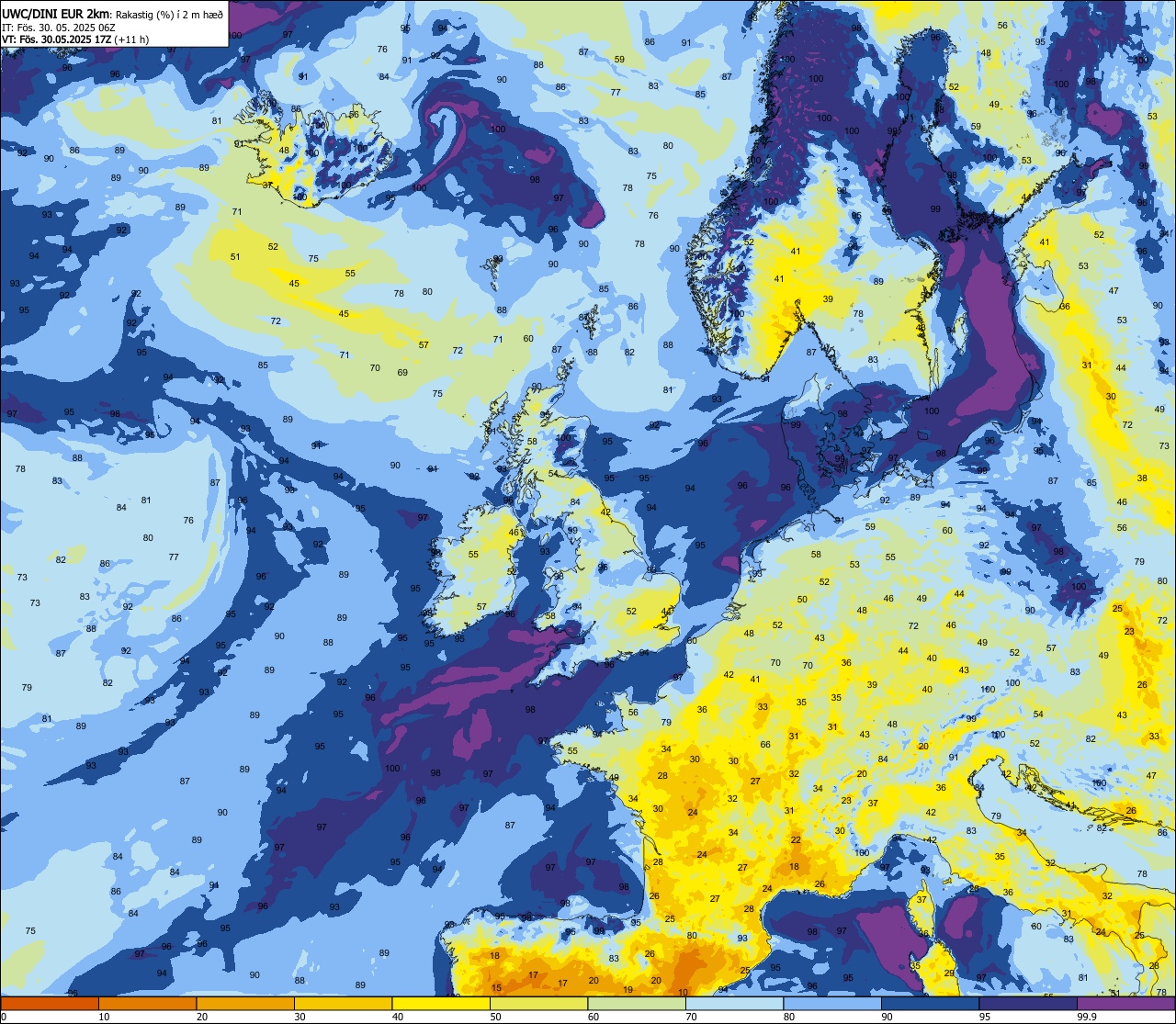This screenshot has height=1024, width=1176.
Task: Click the 80–90 % medium blue legend swatch
Action: [831, 1003]
